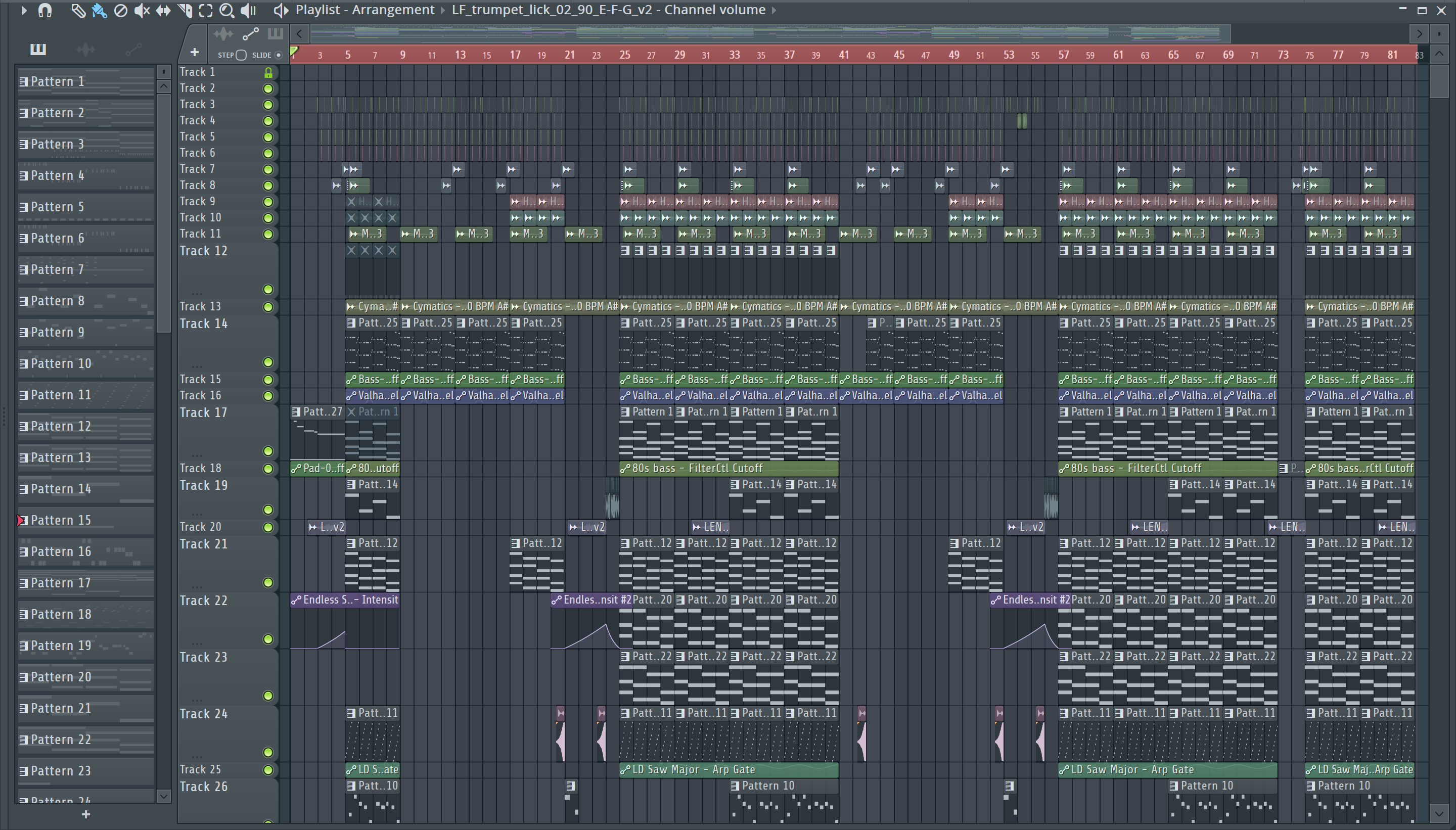Screen dimensions: 1456x830
Task: Focus pattern clips piano icon above SLIDE
Action: tap(276, 34)
